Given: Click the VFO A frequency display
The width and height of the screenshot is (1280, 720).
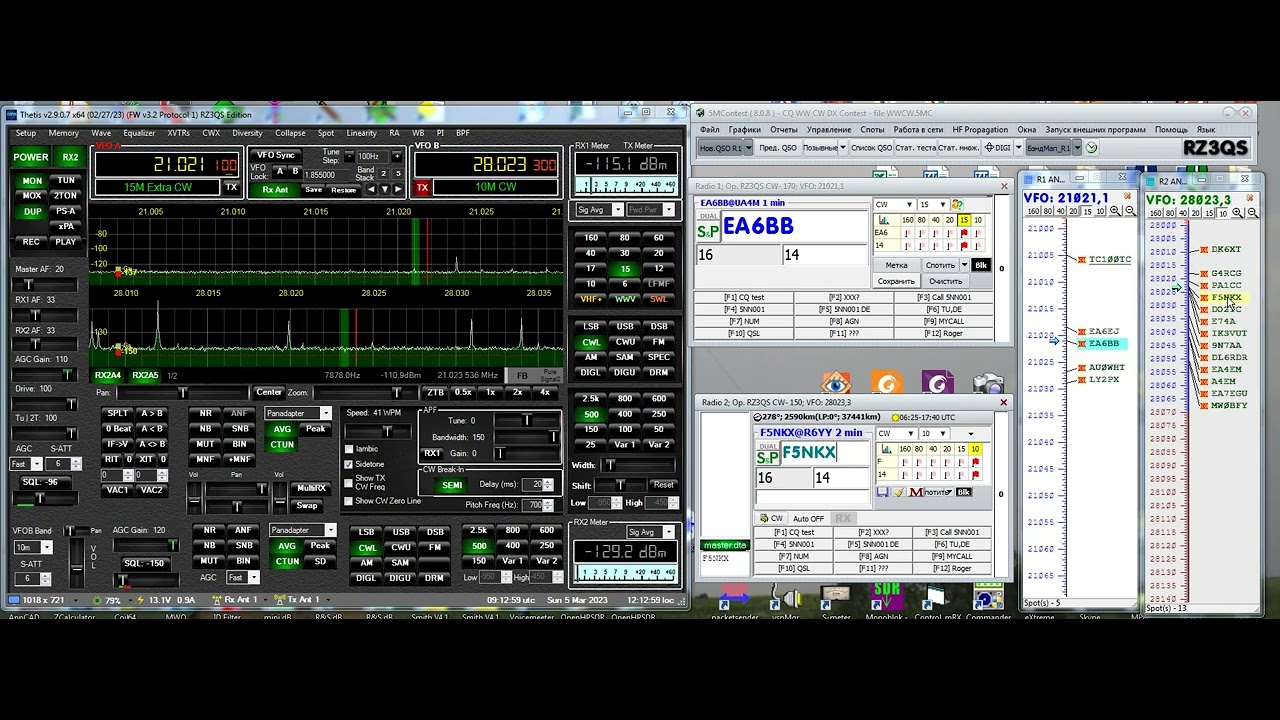Looking at the screenshot, I should pos(167,164).
